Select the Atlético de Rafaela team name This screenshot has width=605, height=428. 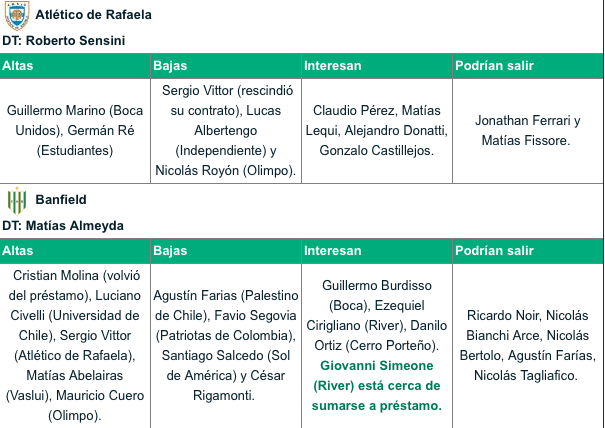(93, 15)
